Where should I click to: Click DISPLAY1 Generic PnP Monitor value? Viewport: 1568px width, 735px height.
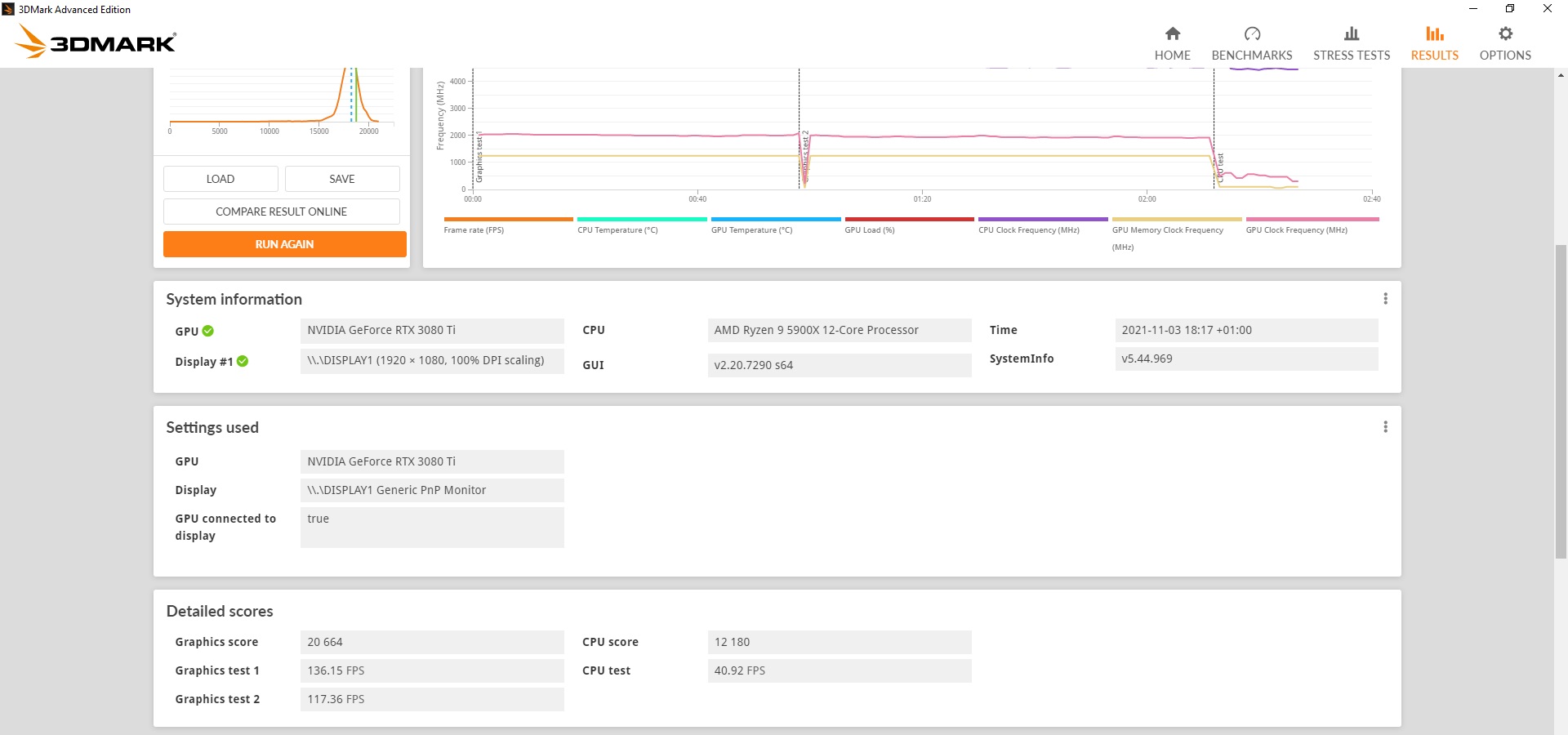click(x=432, y=490)
